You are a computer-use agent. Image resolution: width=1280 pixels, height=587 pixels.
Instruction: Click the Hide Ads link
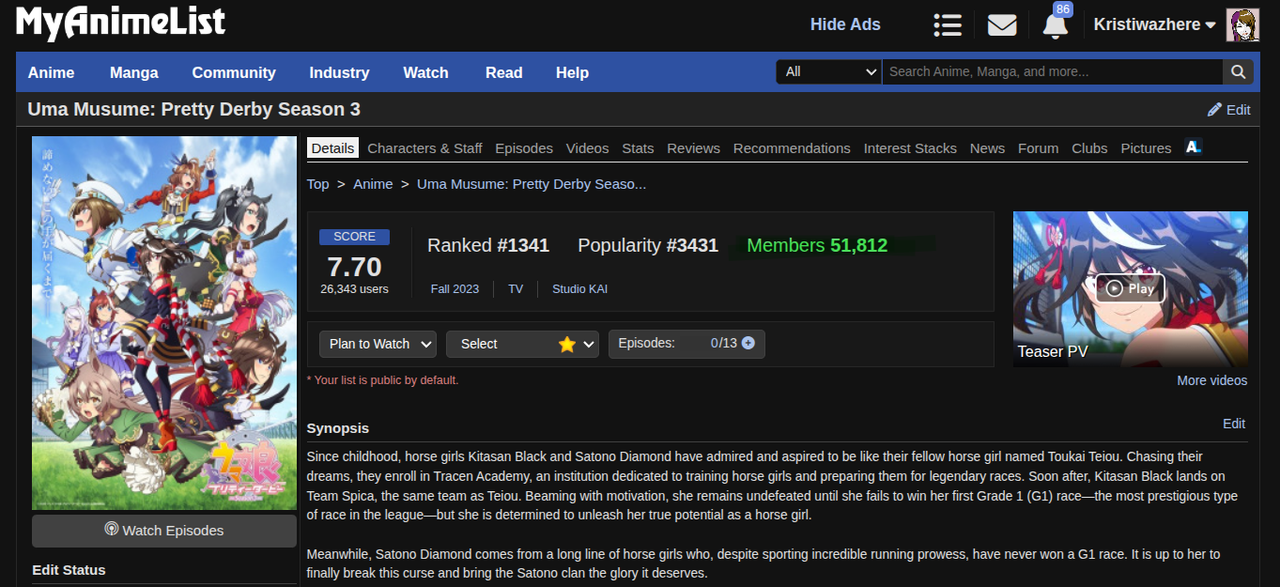[x=845, y=25]
